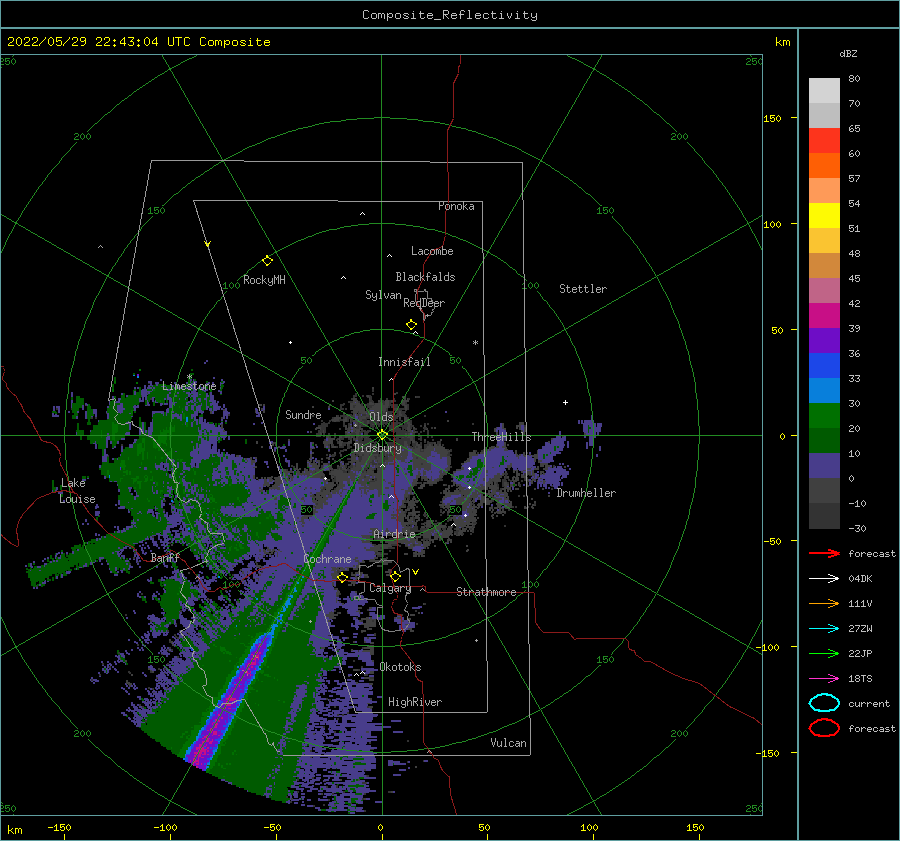Click the Okotoks city label

pyautogui.click(x=400, y=667)
